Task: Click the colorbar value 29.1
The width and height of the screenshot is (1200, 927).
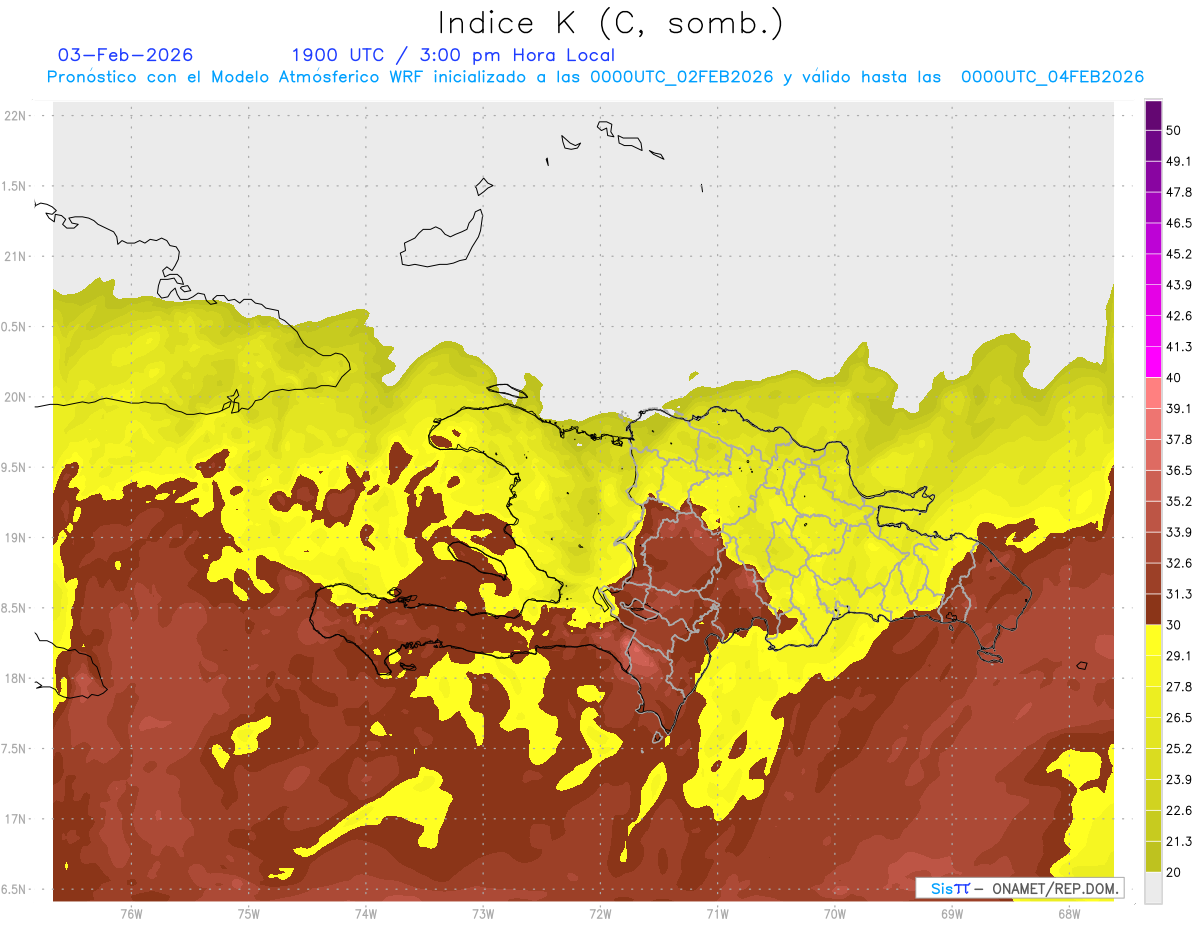Action: (1179, 656)
